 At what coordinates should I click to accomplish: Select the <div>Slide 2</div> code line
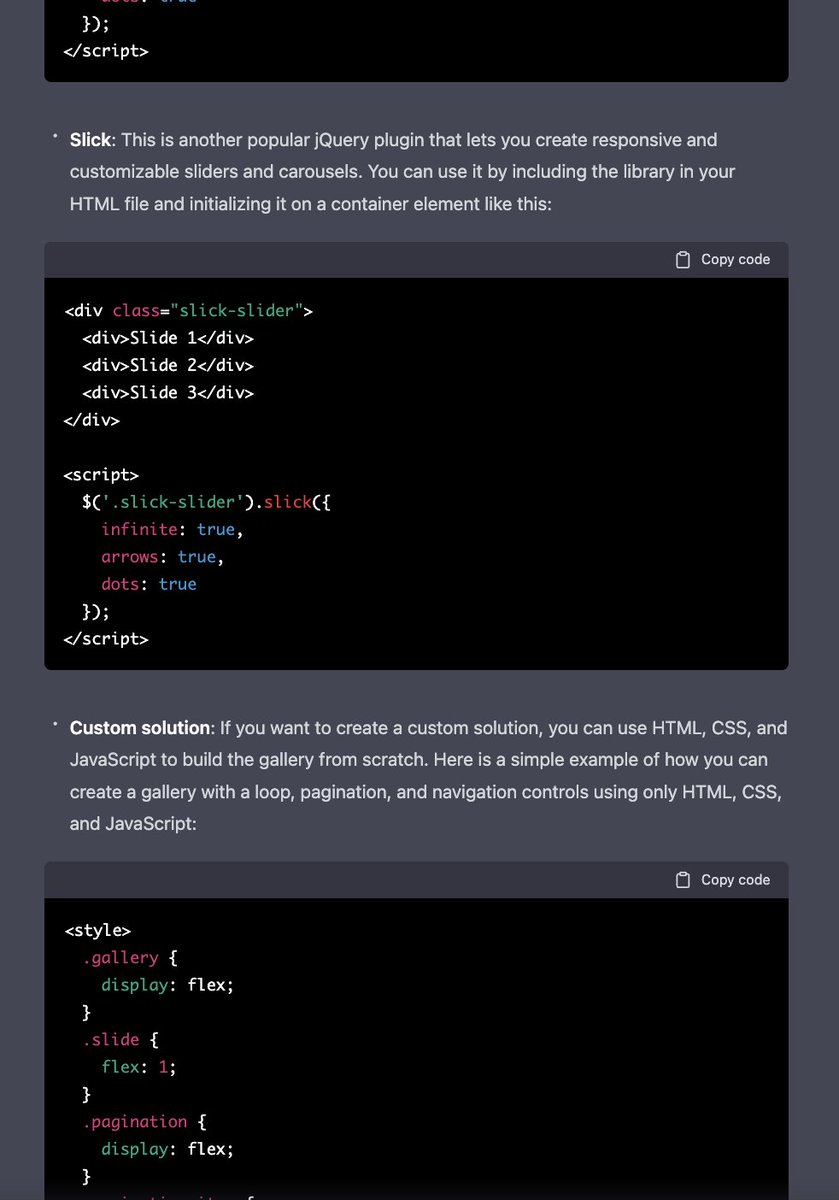click(x=168, y=365)
